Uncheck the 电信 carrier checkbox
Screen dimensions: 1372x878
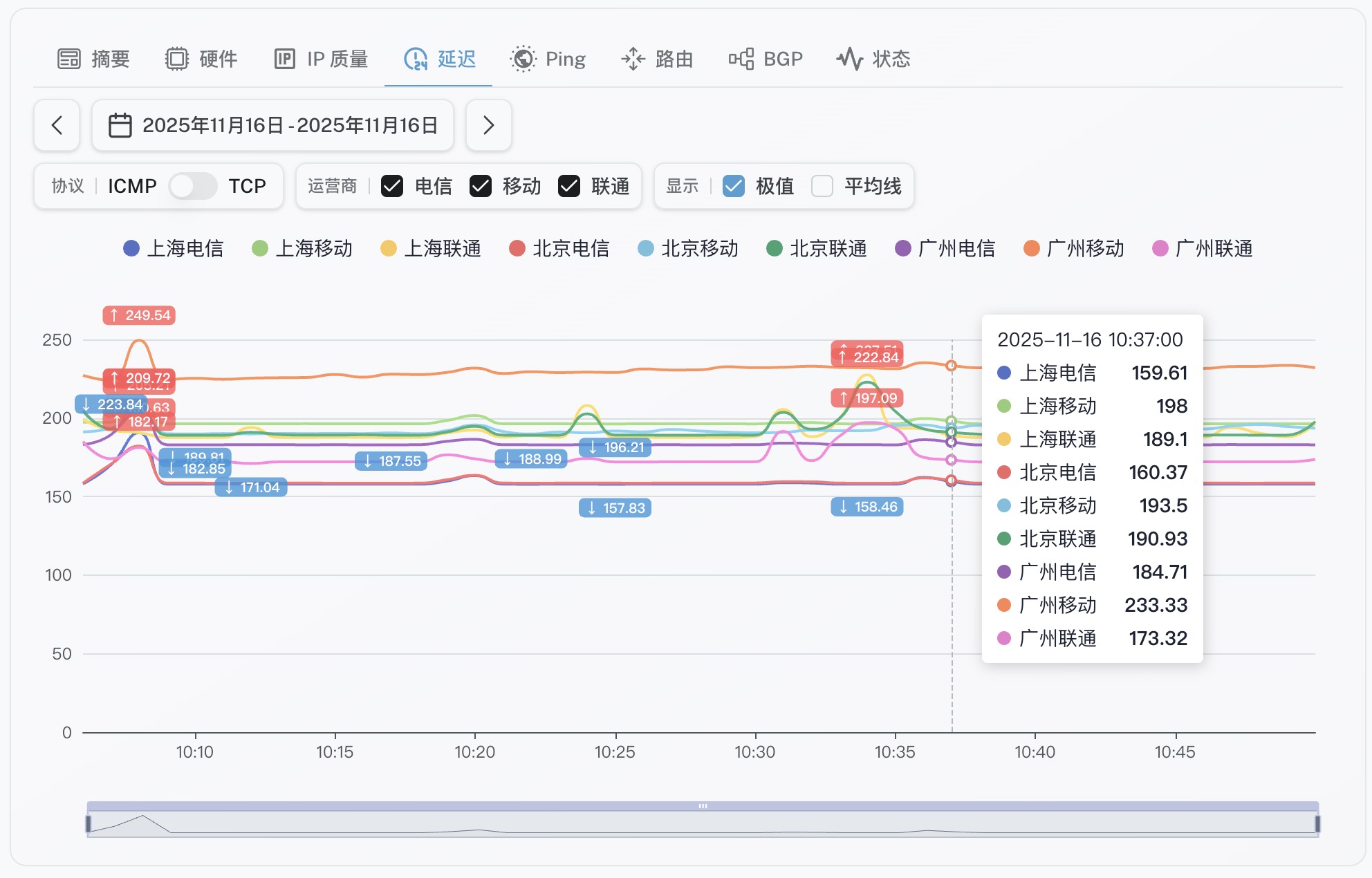[392, 186]
